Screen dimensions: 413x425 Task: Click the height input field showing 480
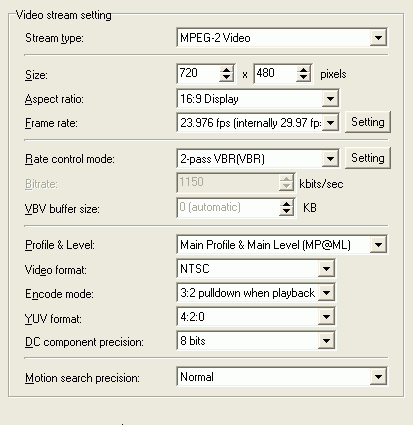pyautogui.click(x=276, y=74)
